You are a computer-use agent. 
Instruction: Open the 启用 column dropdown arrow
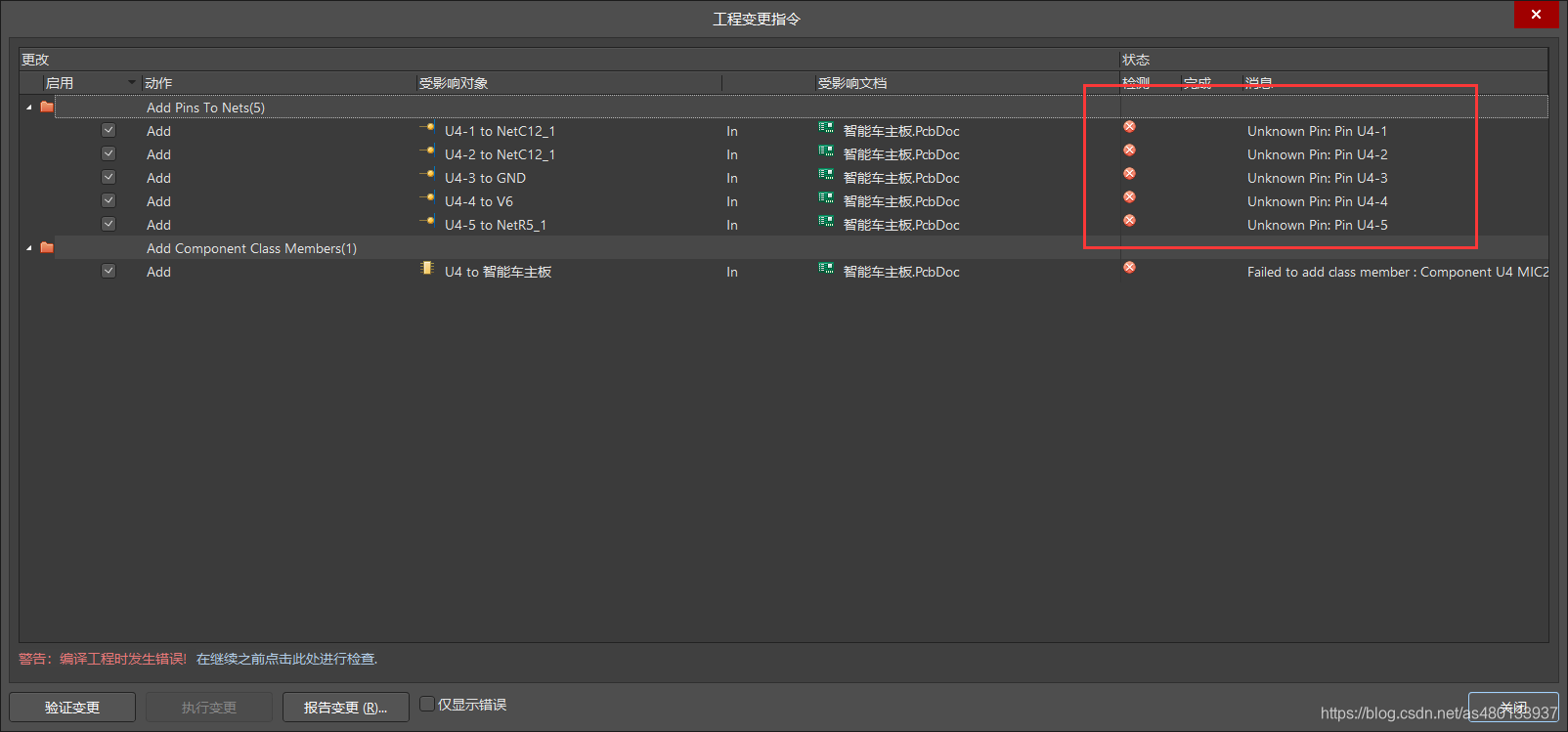(132, 82)
